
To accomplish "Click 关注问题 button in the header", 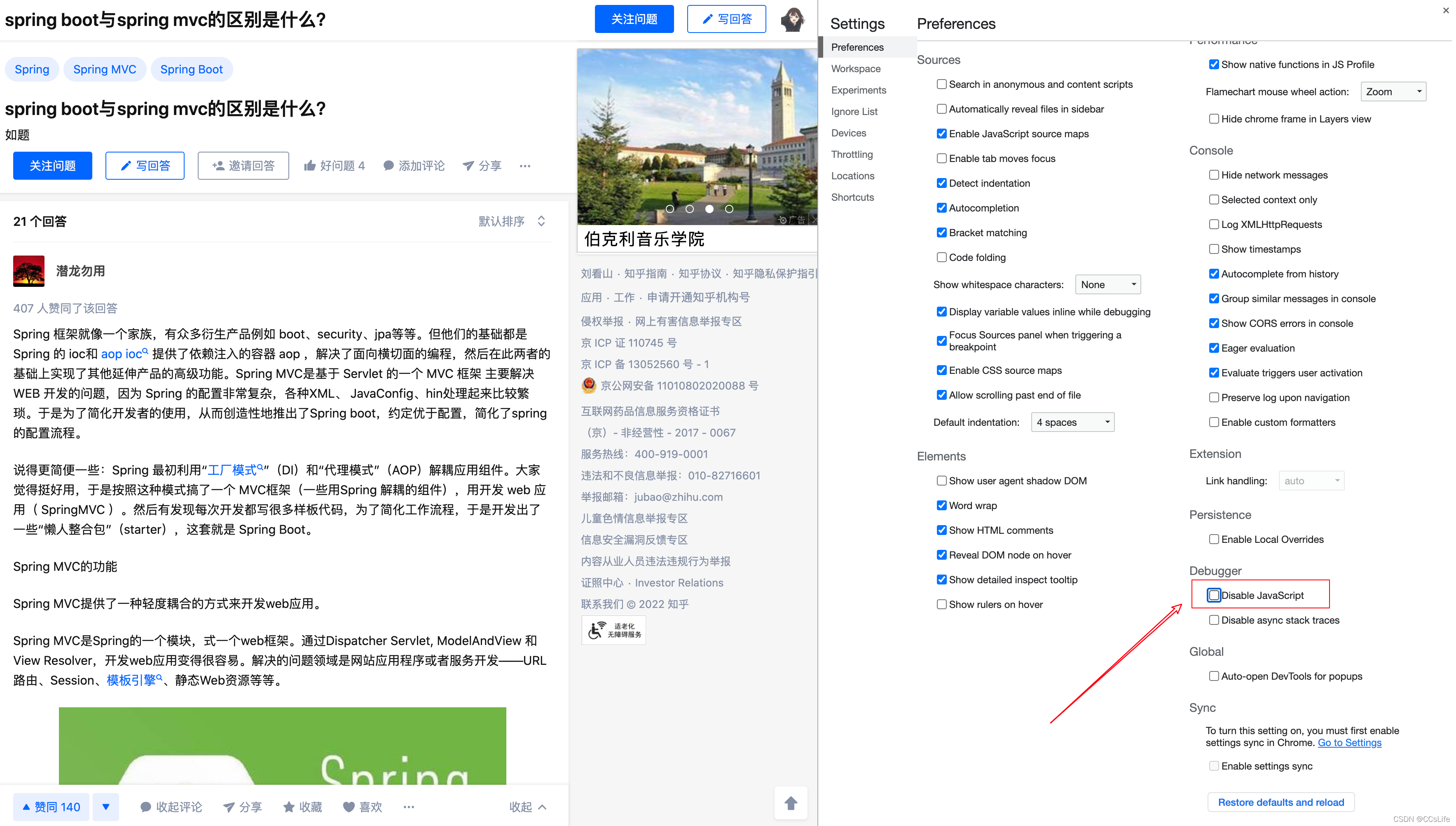I will point(634,19).
